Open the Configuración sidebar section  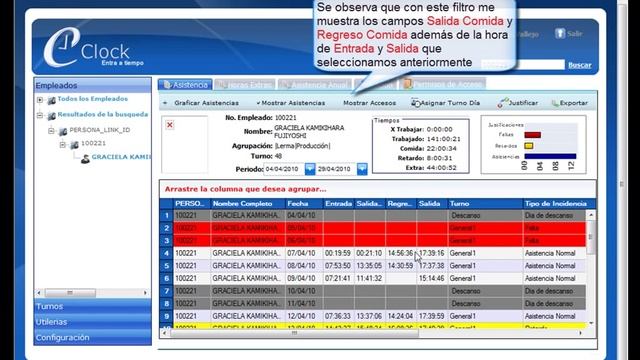tap(93, 338)
